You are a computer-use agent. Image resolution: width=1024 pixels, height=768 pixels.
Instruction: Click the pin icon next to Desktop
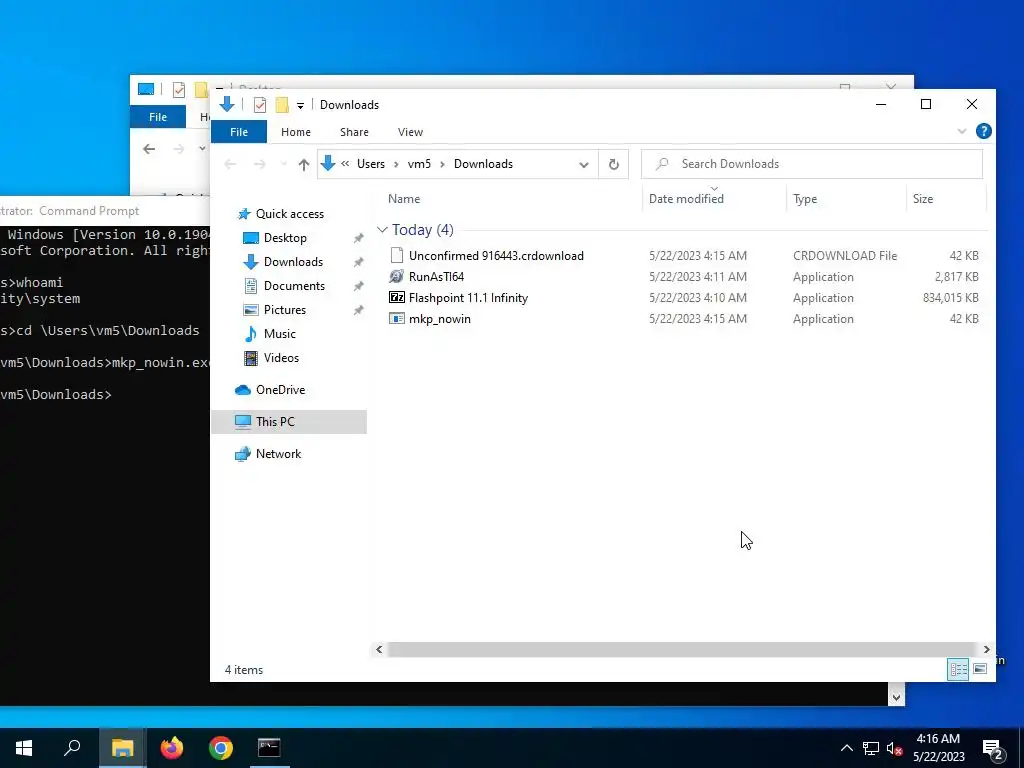tap(358, 238)
